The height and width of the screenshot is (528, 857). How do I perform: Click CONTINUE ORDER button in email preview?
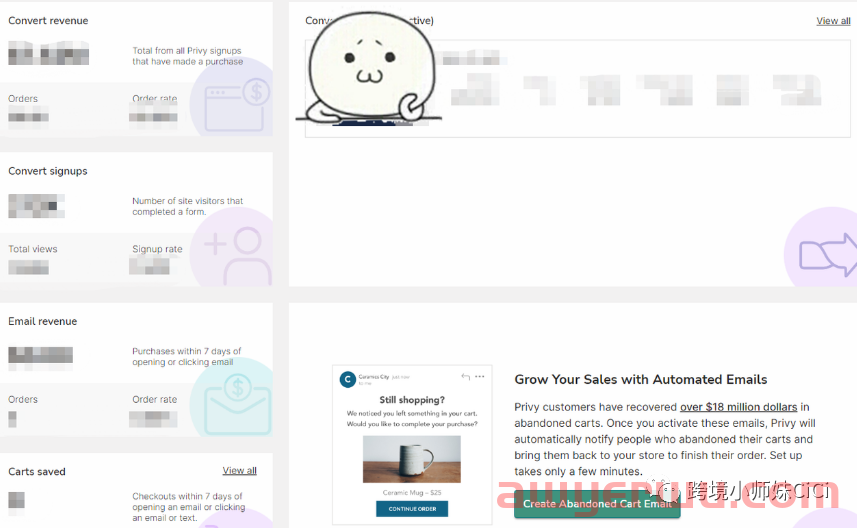pos(412,509)
